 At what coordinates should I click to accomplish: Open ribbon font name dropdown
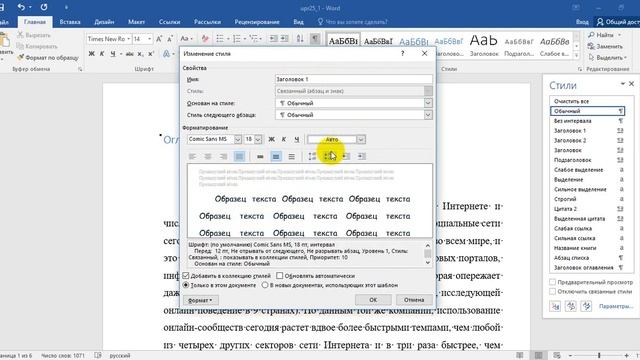click(129, 39)
